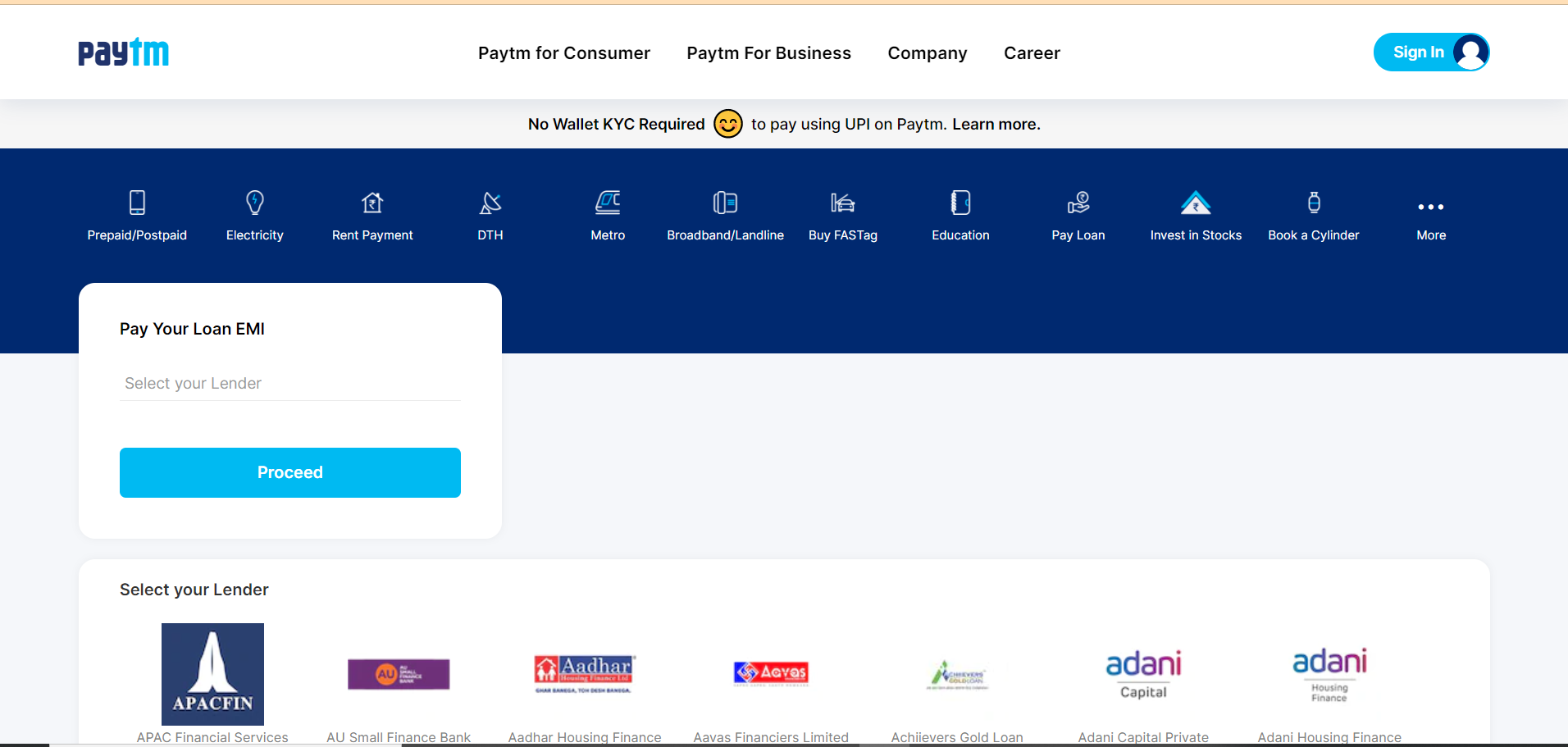
Task: Click the user avatar icon in Sign In
Action: click(1470, 52)
